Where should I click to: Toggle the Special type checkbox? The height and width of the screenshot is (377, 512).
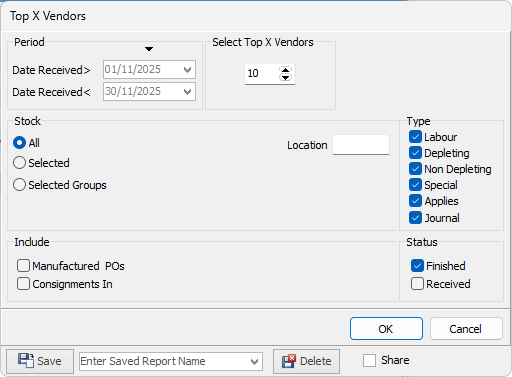click(x=415, y=185)
